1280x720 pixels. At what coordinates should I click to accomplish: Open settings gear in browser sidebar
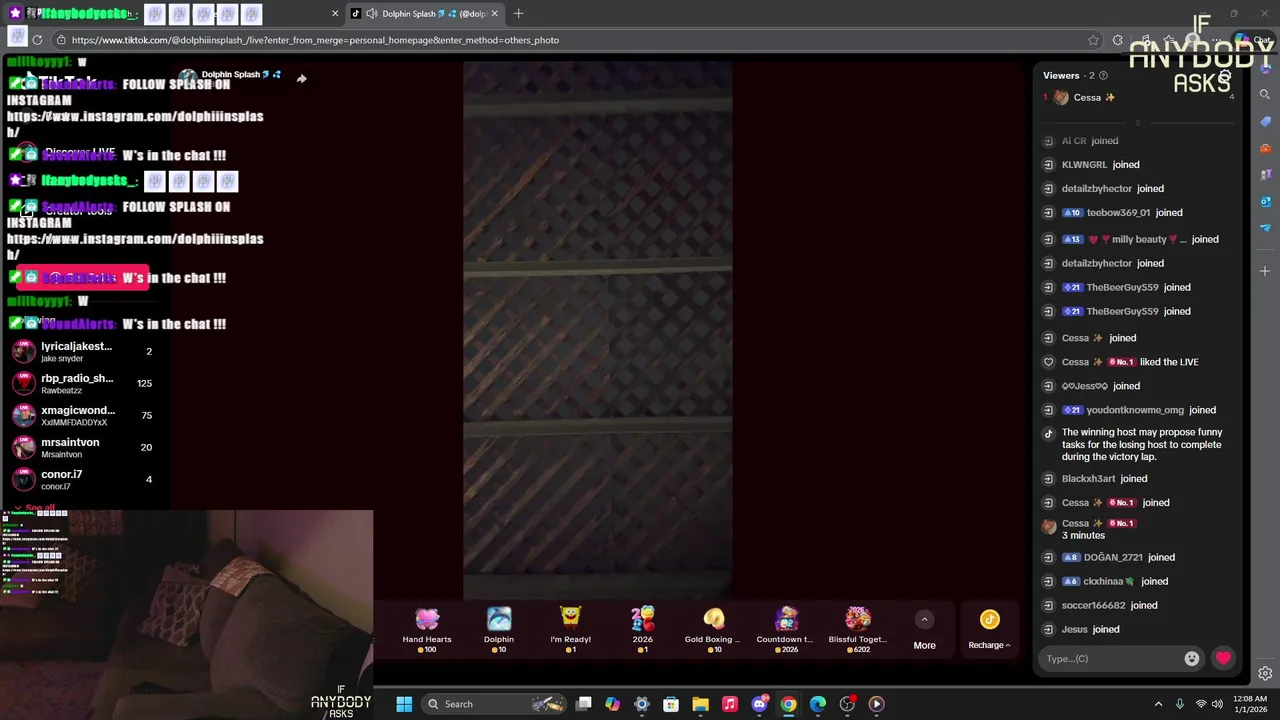(1265, 673)
